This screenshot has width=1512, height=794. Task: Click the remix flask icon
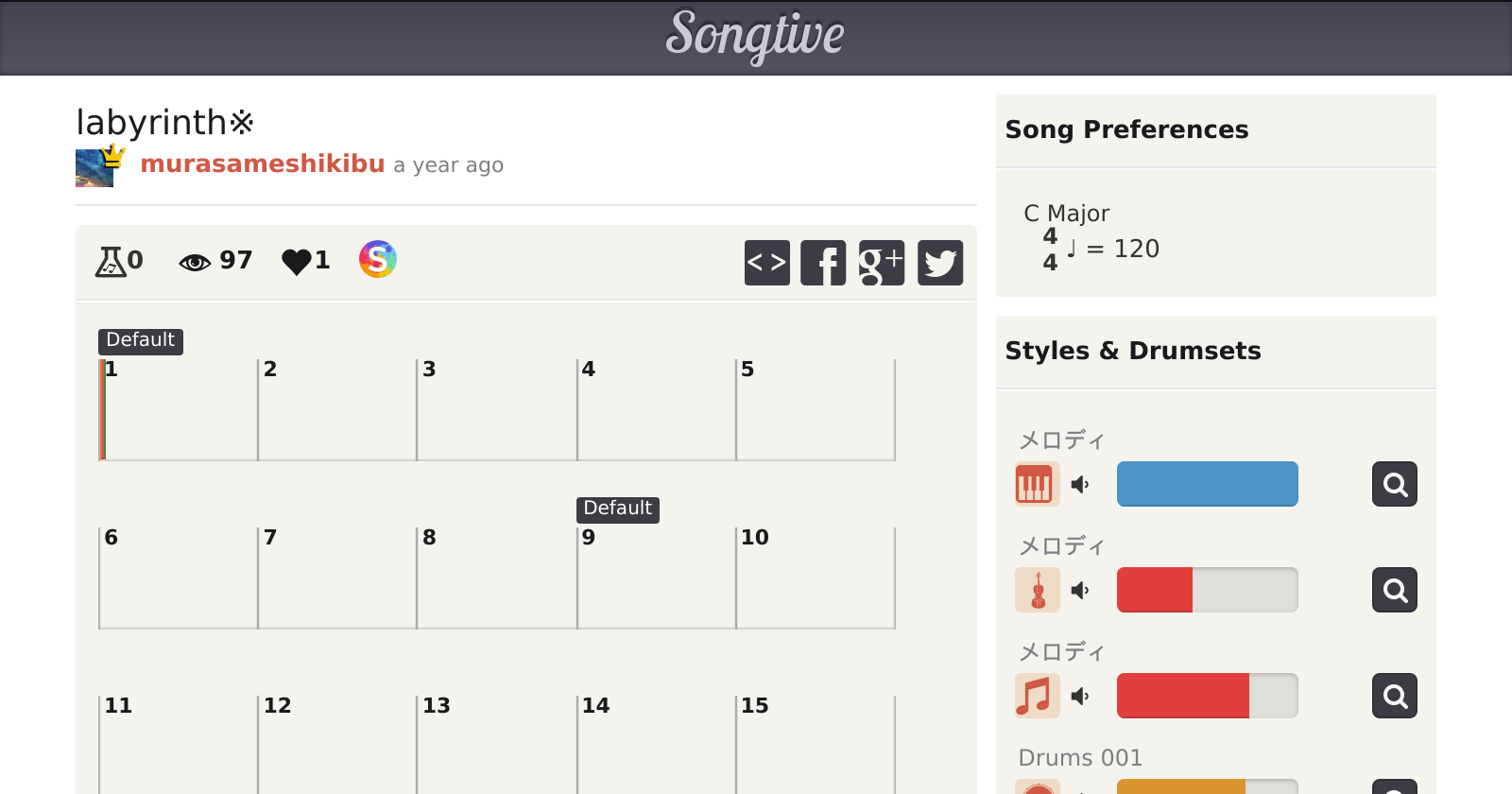(x=111, y=261)
